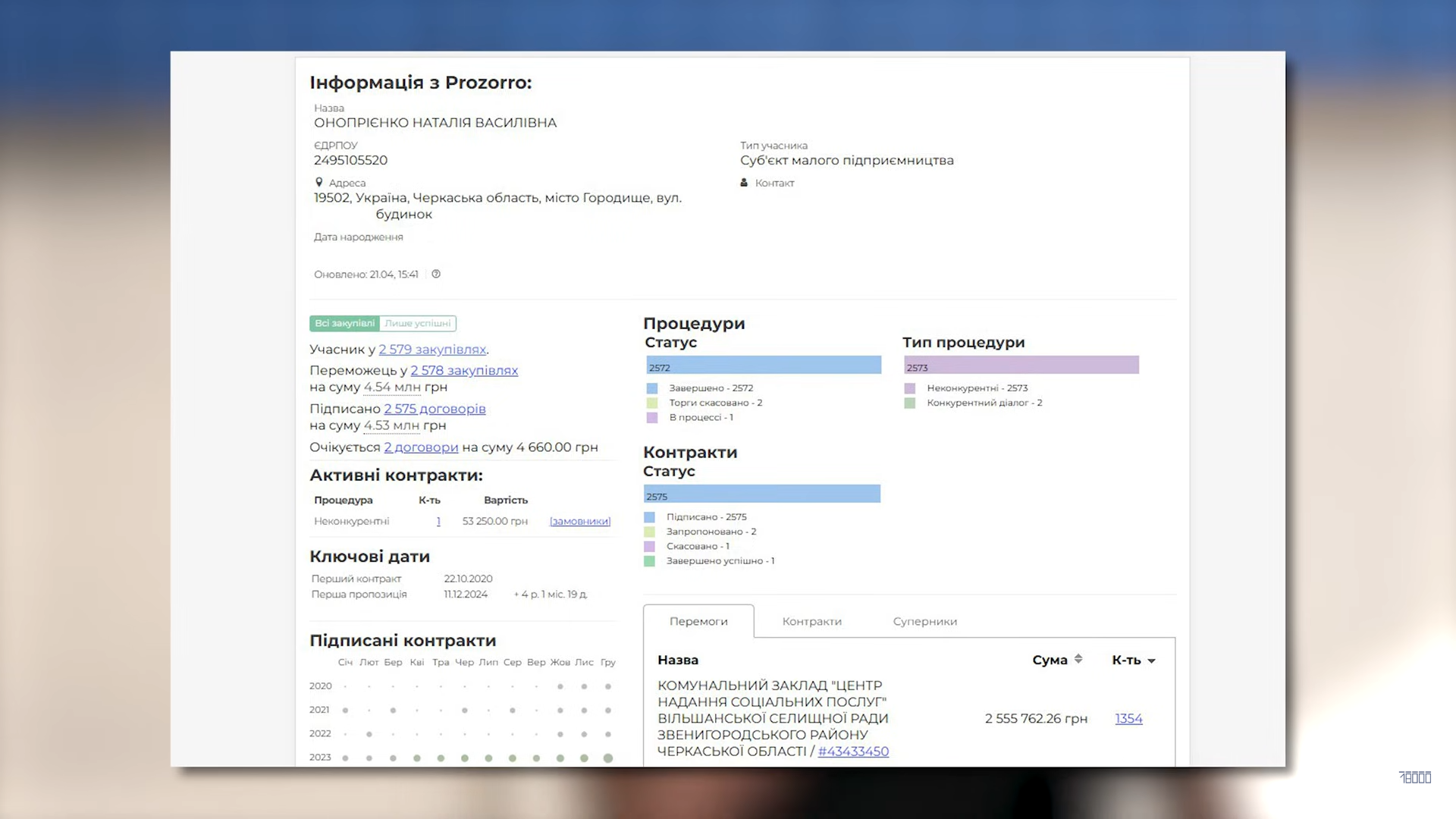Open the Суперники tab

click(x=924, y=622)
